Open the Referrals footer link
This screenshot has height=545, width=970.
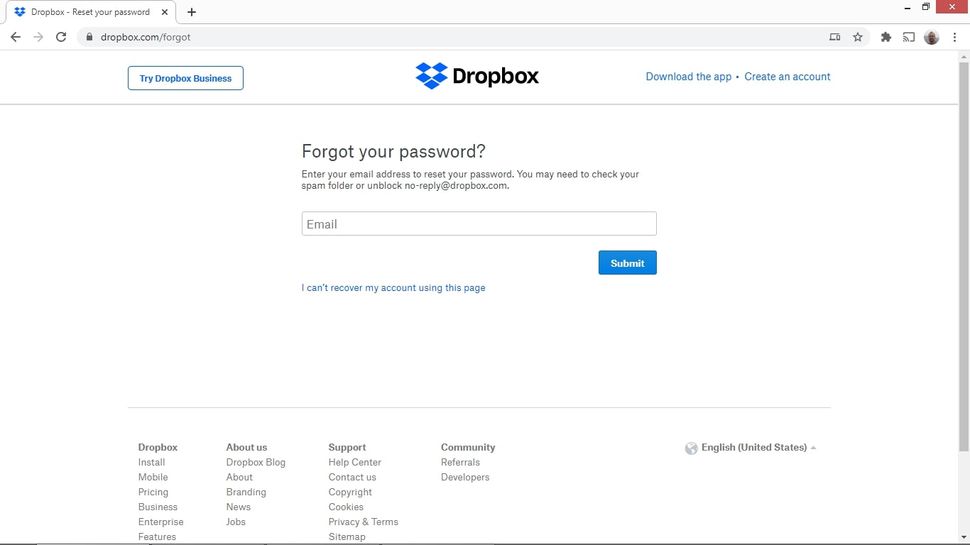click(460, 462)
